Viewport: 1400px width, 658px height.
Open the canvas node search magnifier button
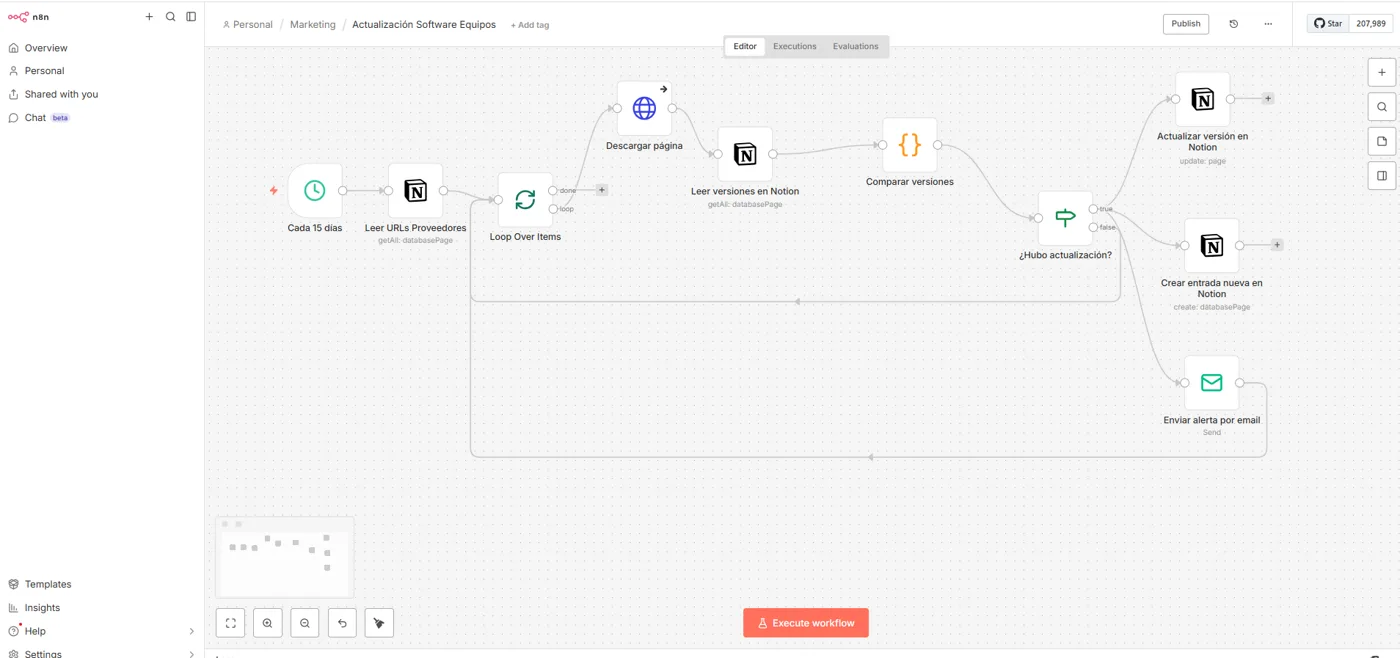(1382, 107)
